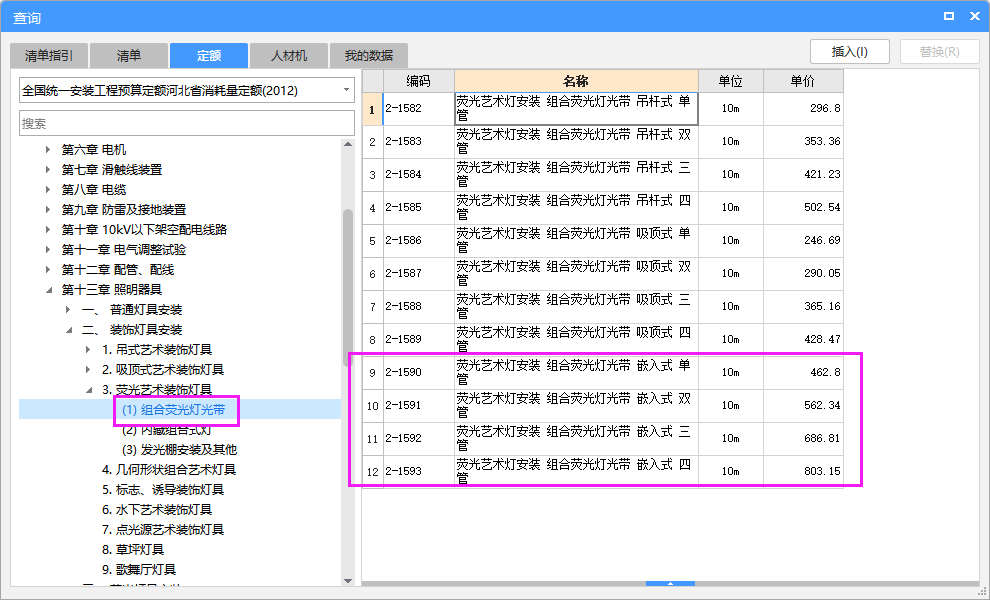
Task: Click price cell 562.34
Action: coord(803,405)
